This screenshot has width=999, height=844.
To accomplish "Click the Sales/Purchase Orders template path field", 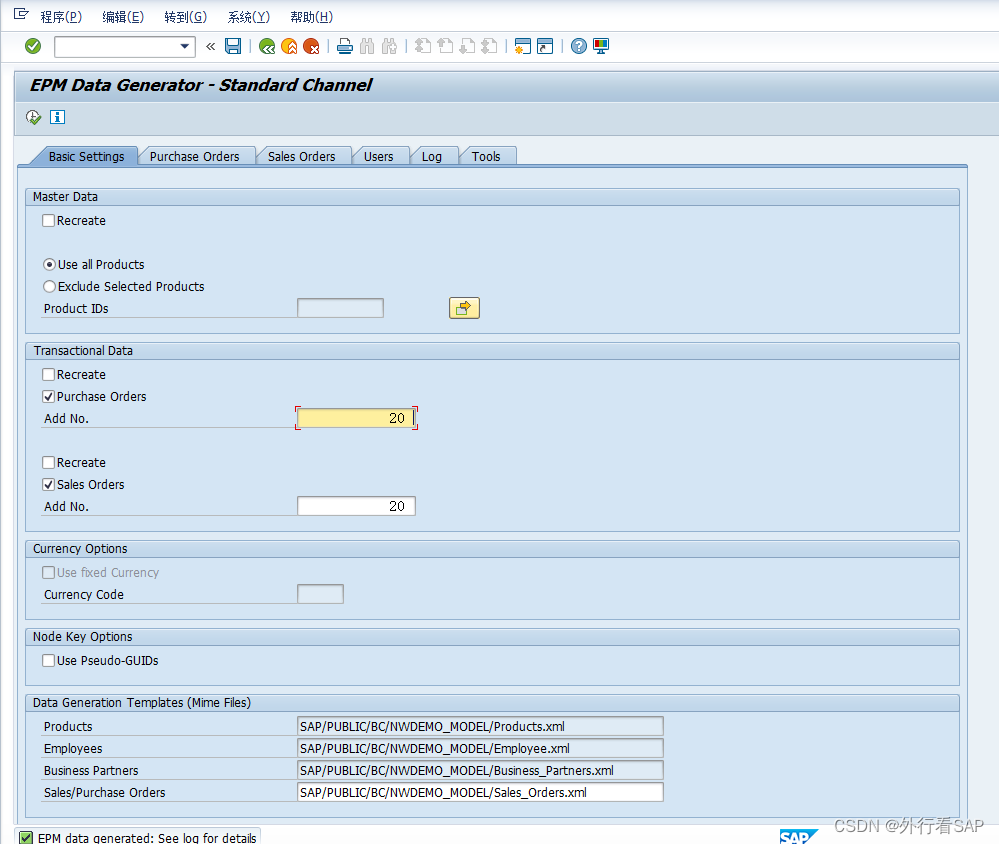I will tap(480, 792).
